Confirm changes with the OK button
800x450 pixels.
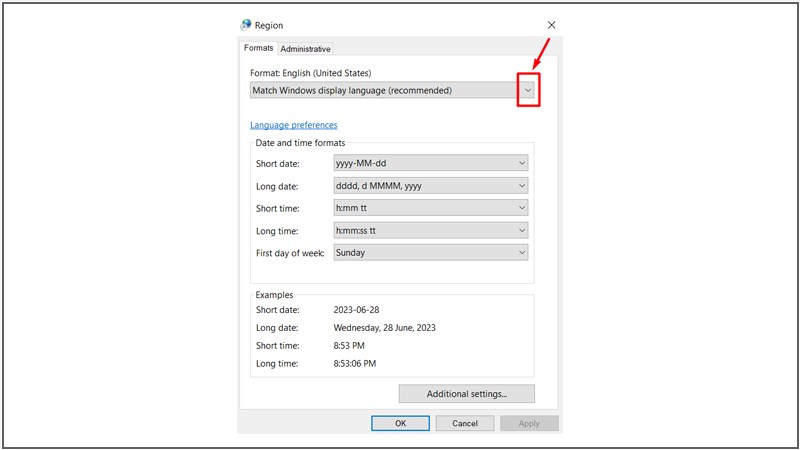pyautogui.click(x=400, y=423)
